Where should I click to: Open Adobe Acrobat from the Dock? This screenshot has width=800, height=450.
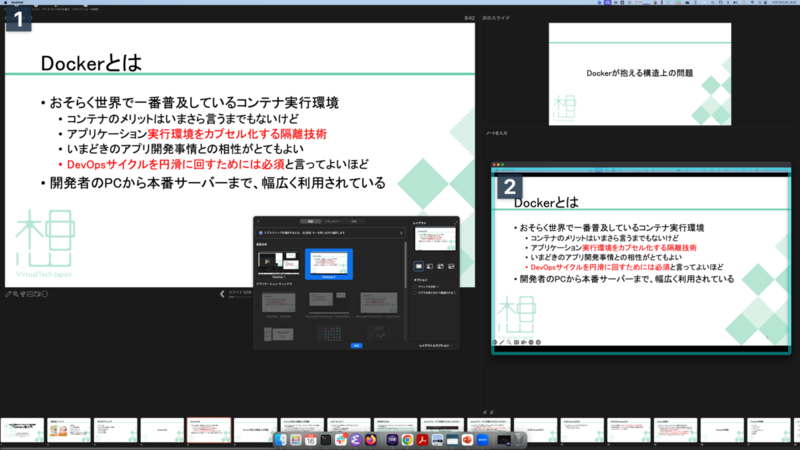tap(422, 440)
